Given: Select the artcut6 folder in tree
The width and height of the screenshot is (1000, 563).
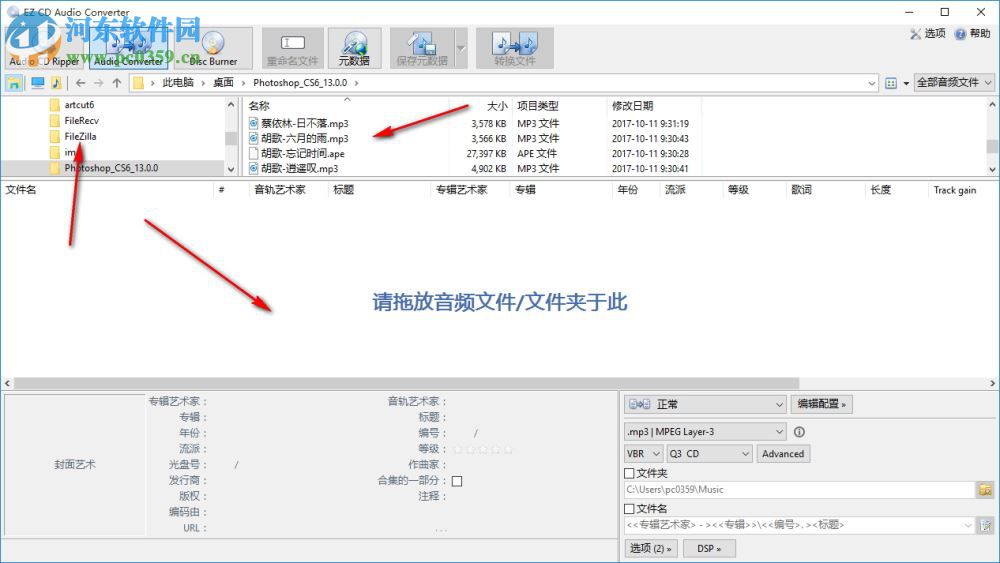Looking at the screenshot, I should coord(79,105).
